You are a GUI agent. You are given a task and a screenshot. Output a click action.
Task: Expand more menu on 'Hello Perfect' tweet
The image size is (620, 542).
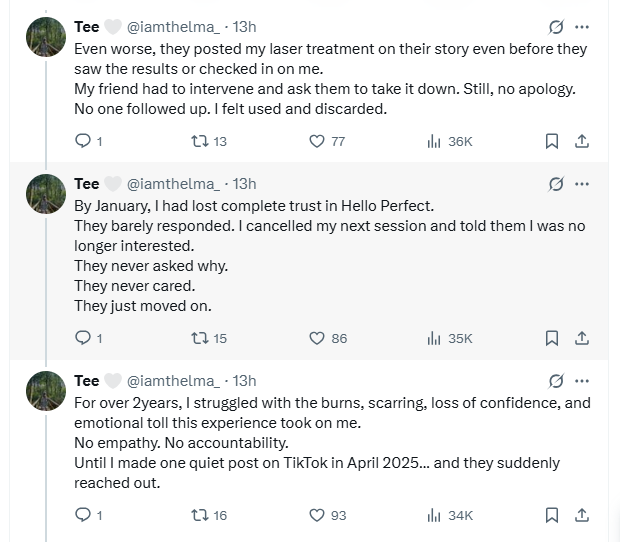pyautogui.click(x=582, y=184)
